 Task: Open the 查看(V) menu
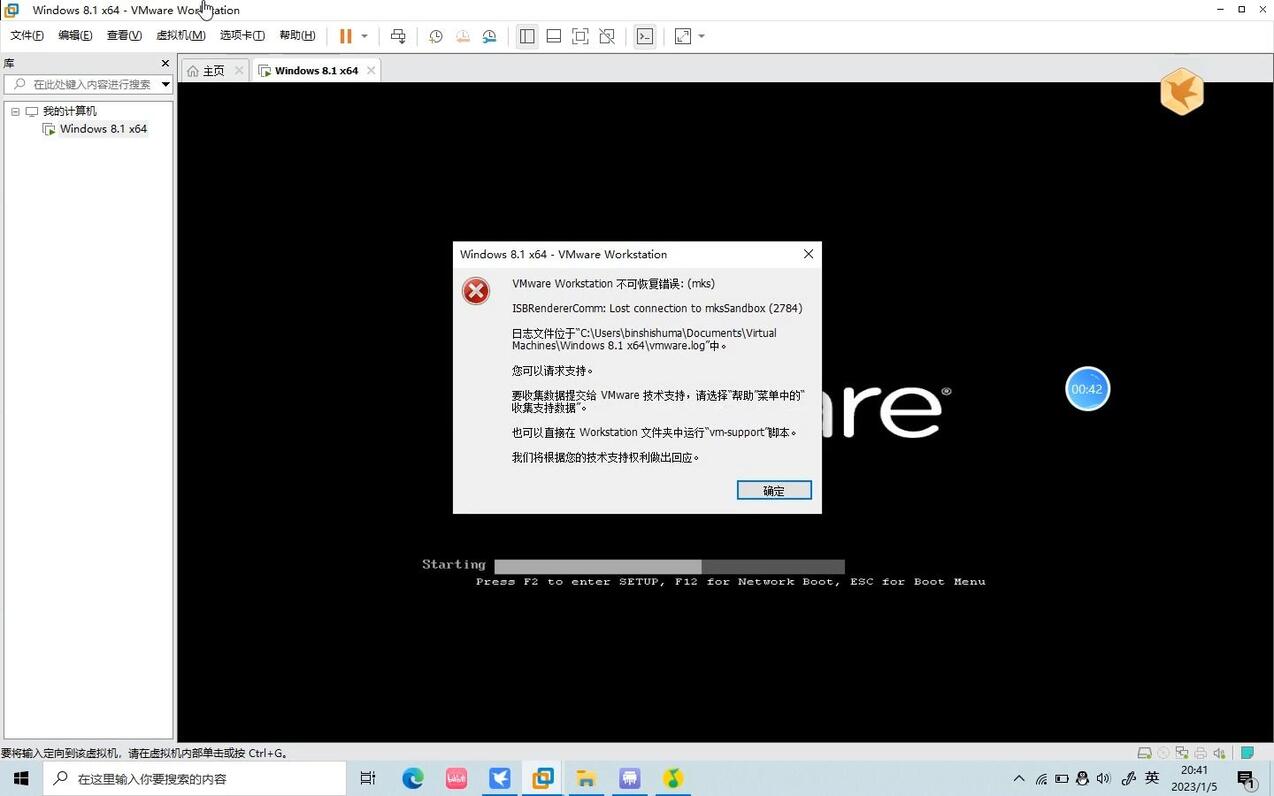[x=124, y=36]
